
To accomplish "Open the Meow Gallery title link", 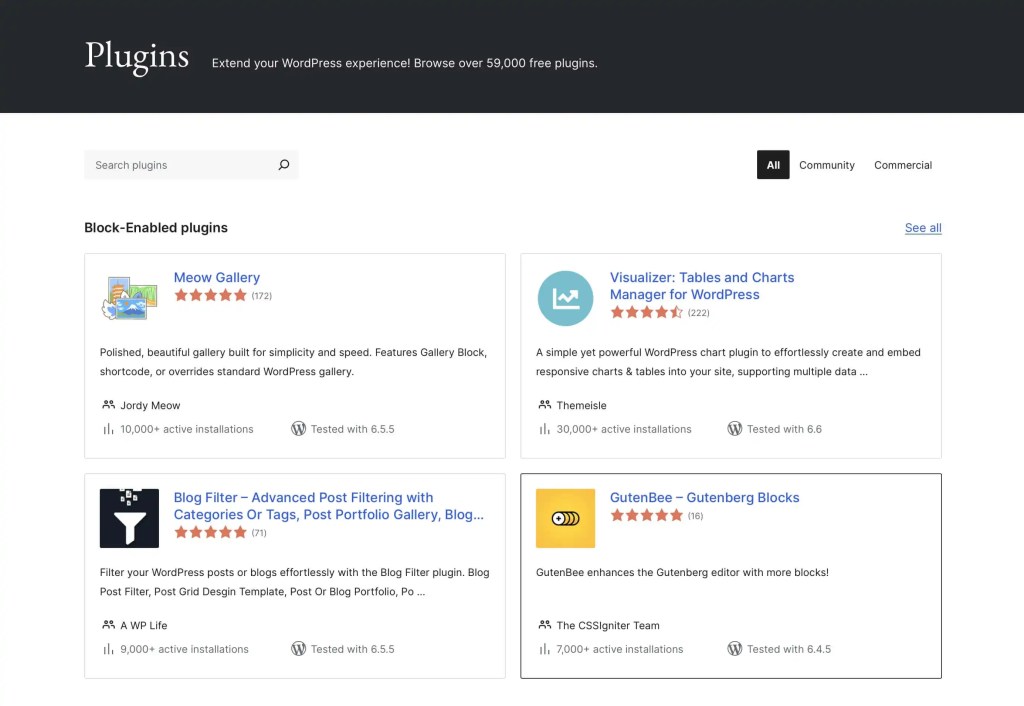I will 216,278.
